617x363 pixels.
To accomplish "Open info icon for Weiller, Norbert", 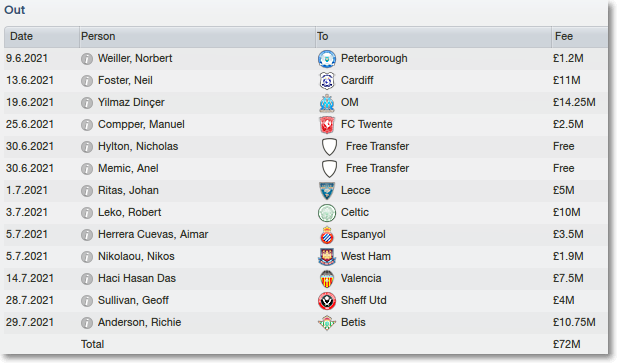I will 87,59.
